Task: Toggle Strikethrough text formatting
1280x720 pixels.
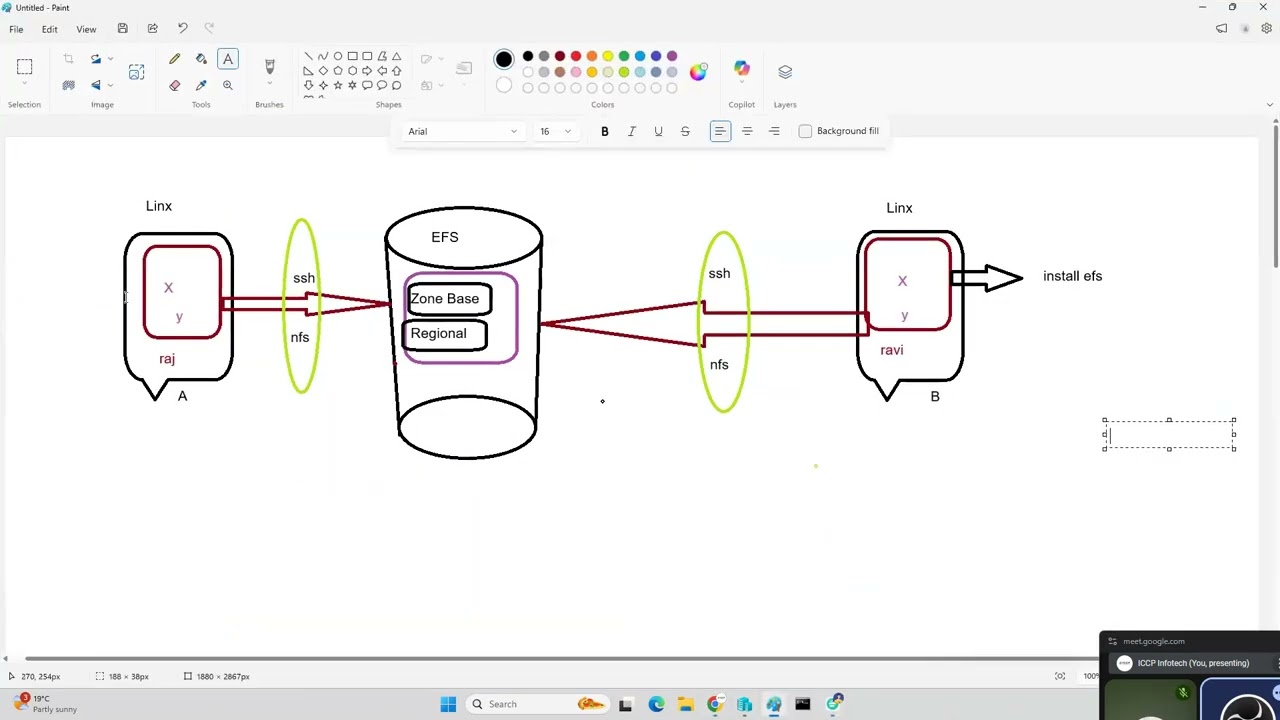Action: coord(685,131)
